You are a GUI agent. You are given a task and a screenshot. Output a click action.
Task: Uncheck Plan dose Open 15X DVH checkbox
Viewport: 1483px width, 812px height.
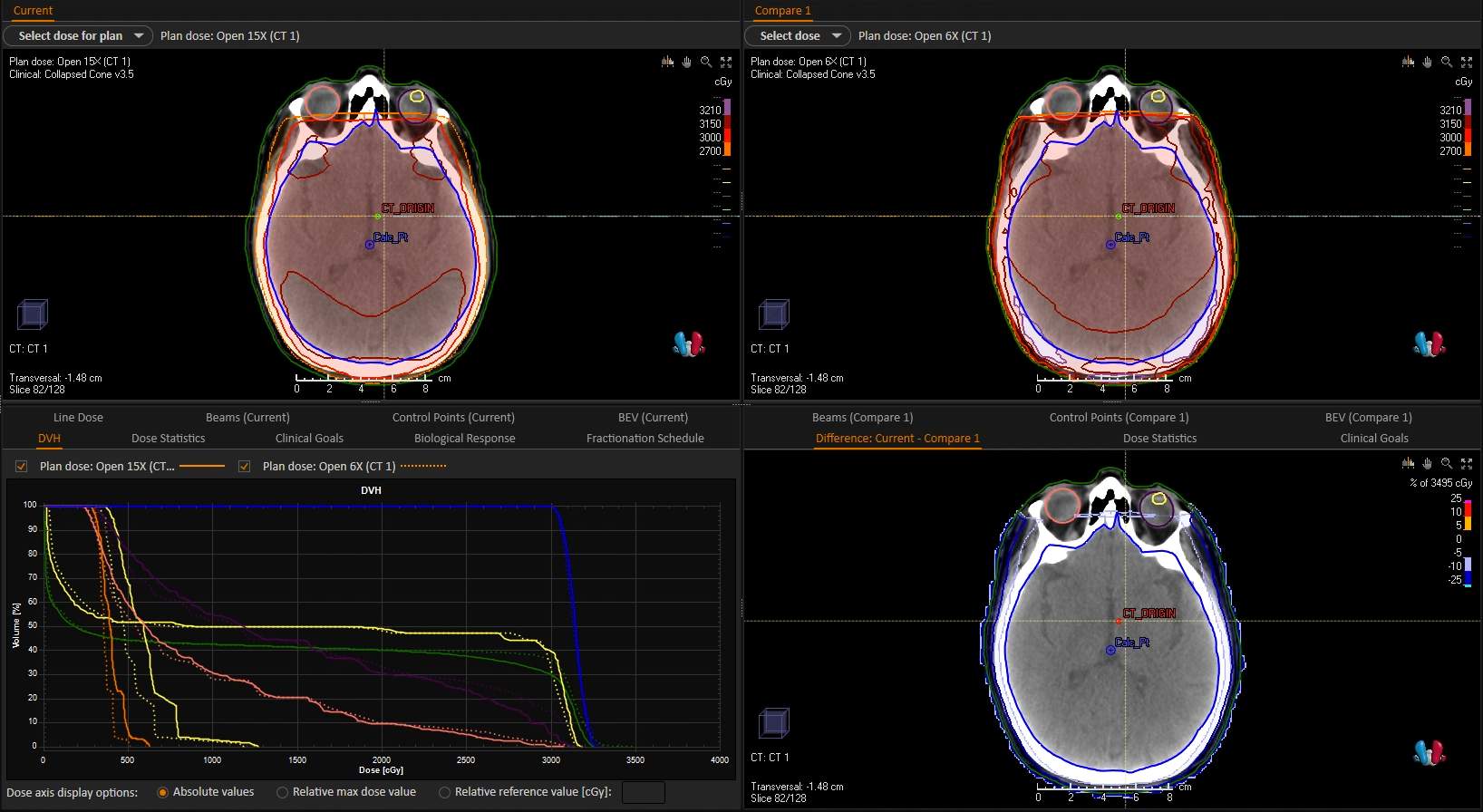point(21,466)
